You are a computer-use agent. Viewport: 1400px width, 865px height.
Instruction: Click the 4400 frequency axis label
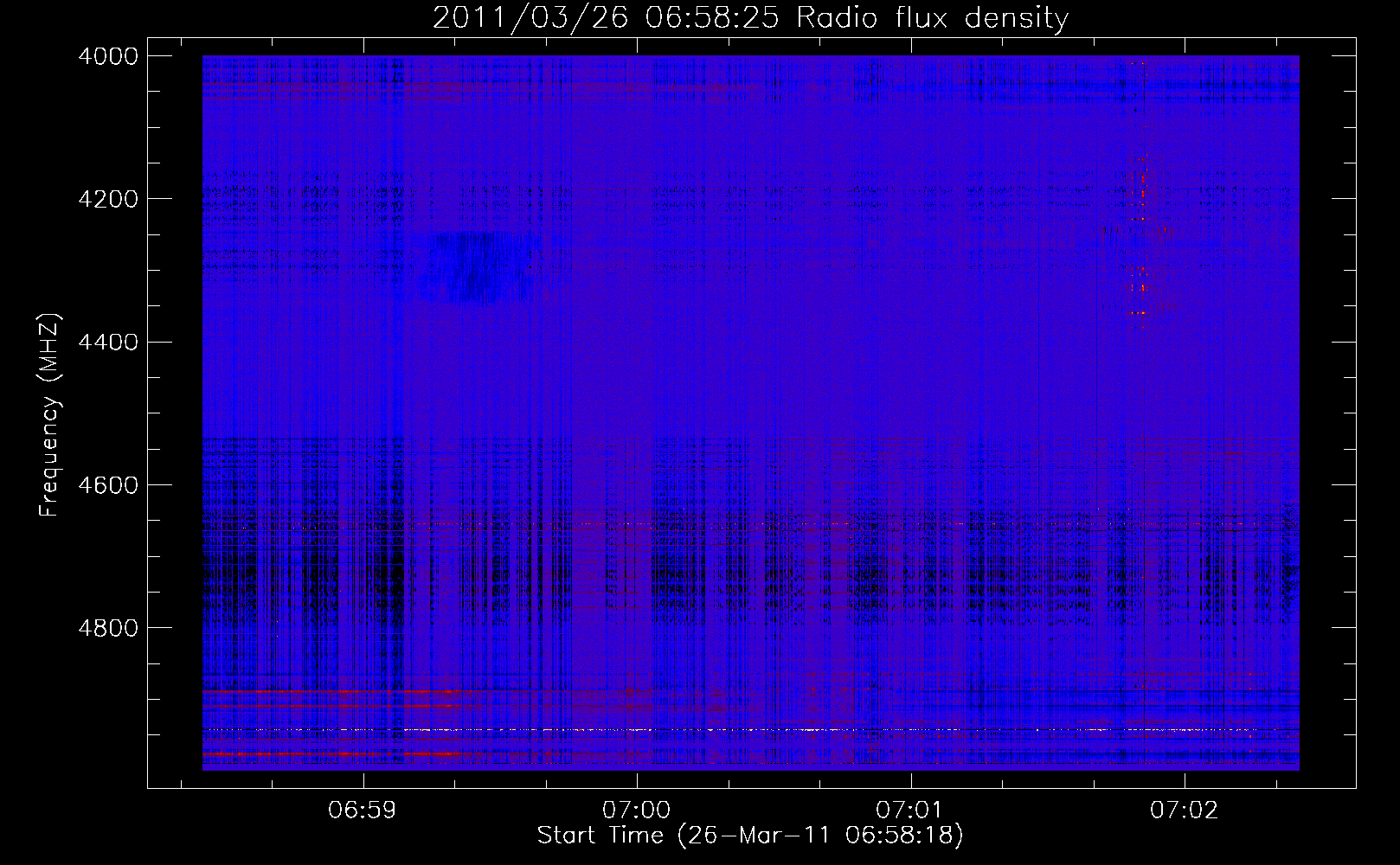108,343
